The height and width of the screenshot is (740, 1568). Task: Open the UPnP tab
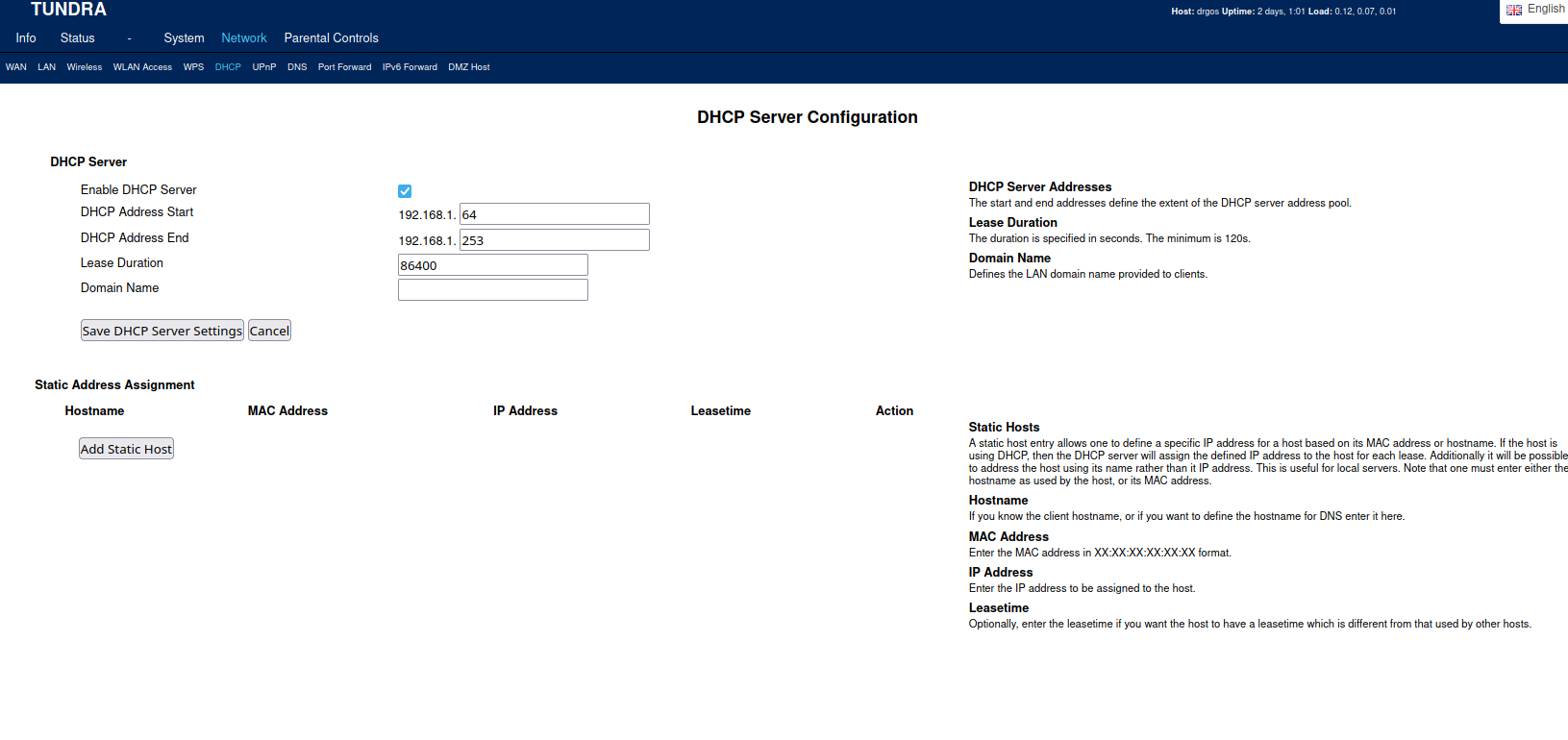coord(264,67)
